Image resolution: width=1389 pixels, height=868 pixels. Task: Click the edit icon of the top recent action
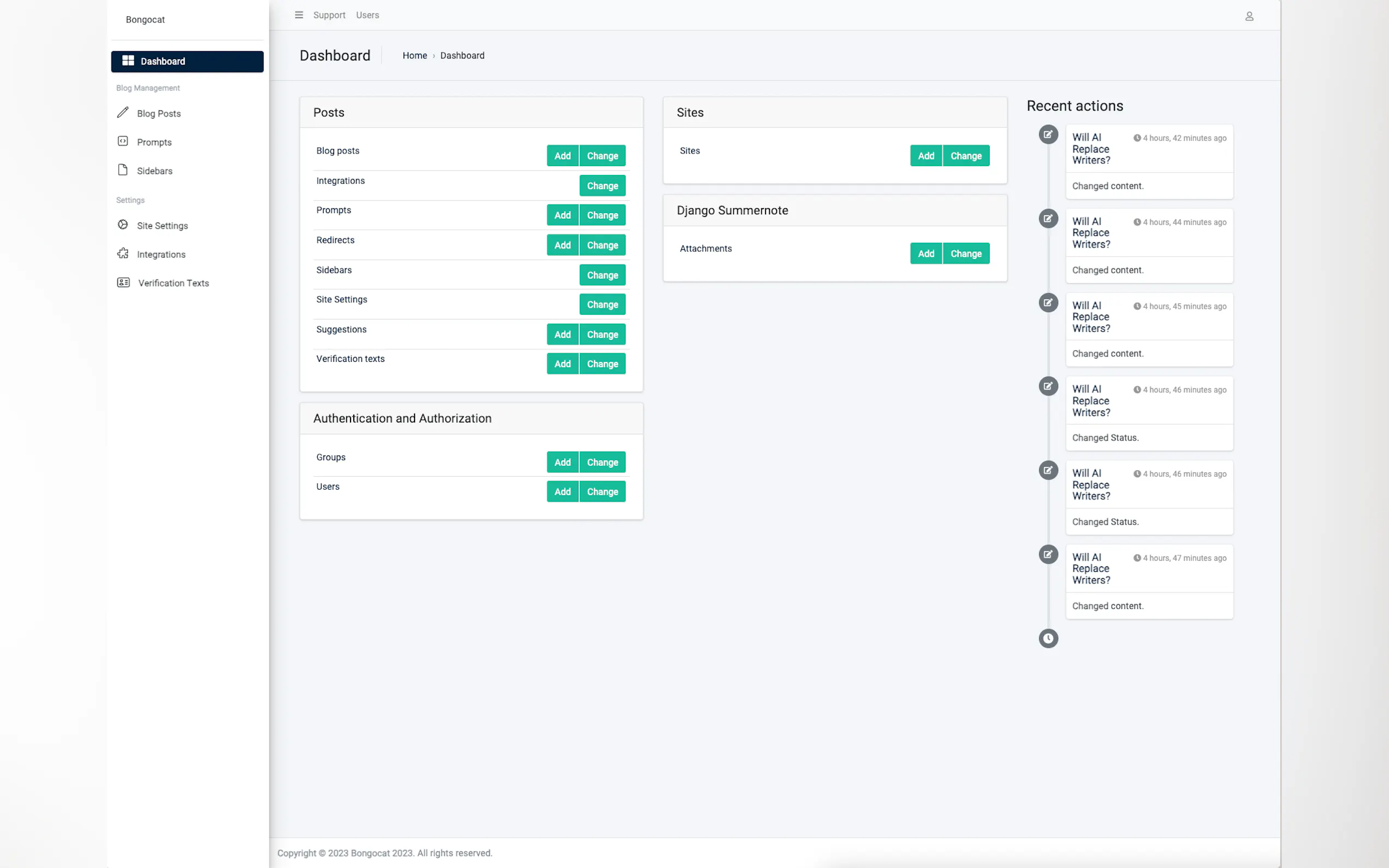pyautogui.click(x=1048, y=134)
